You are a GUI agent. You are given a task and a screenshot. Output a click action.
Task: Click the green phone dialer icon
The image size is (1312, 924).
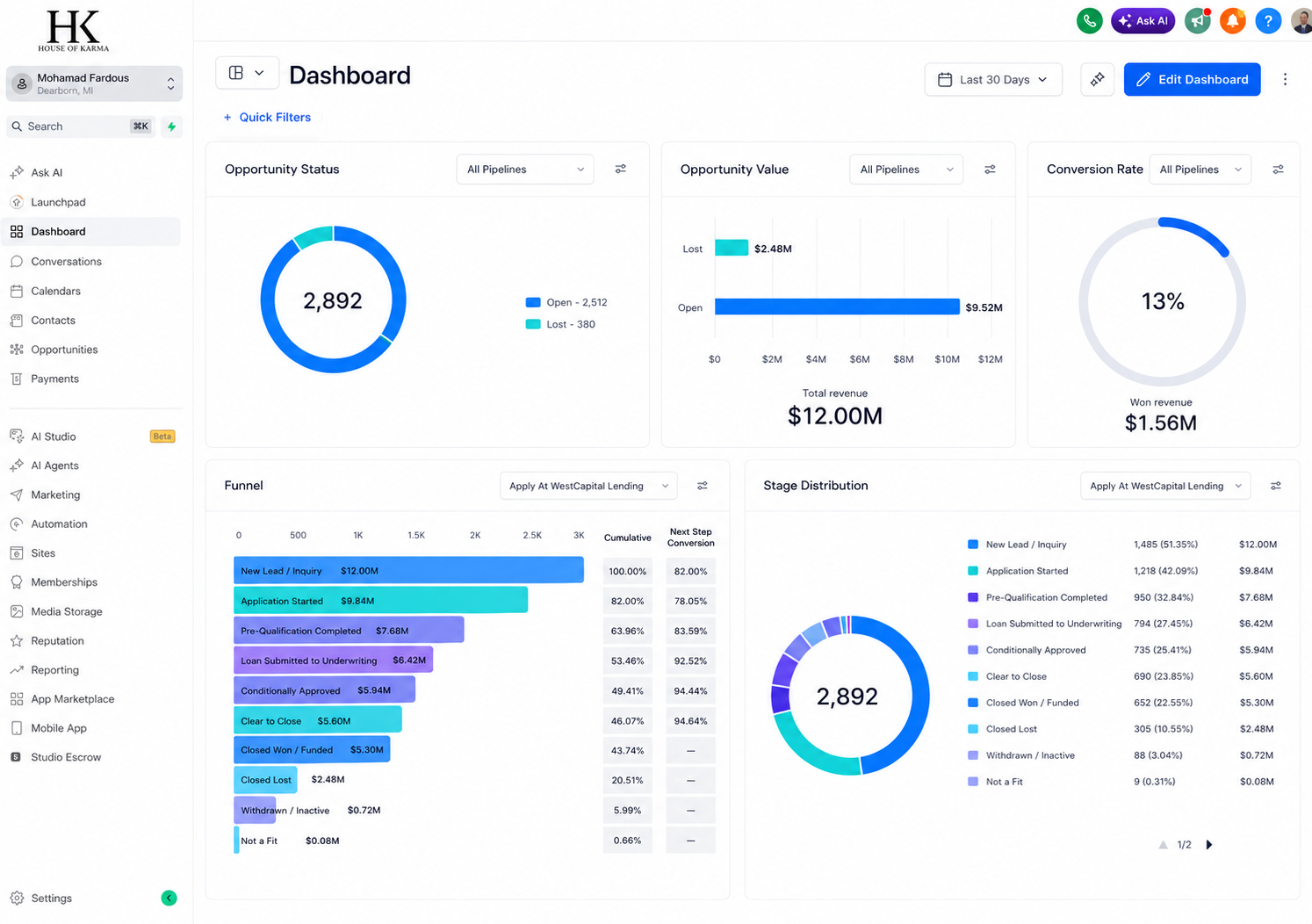(1089, 20)
